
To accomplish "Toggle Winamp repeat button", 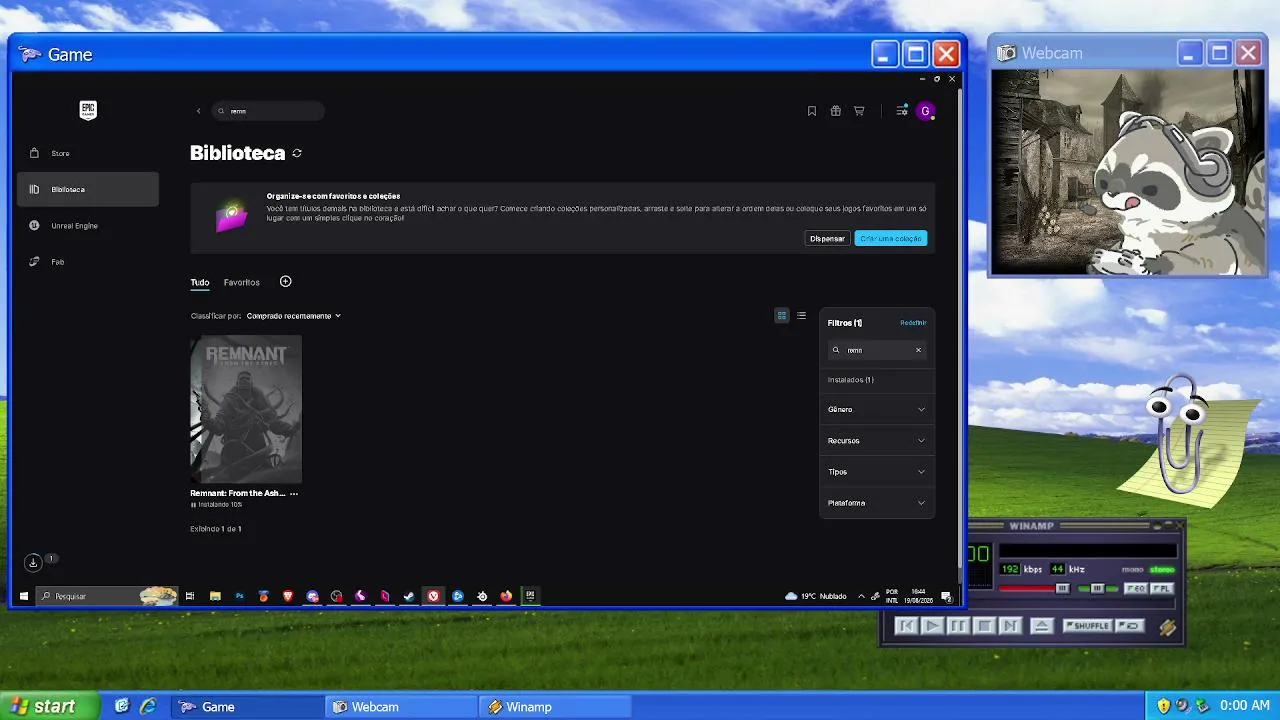I will [1130, 626].
